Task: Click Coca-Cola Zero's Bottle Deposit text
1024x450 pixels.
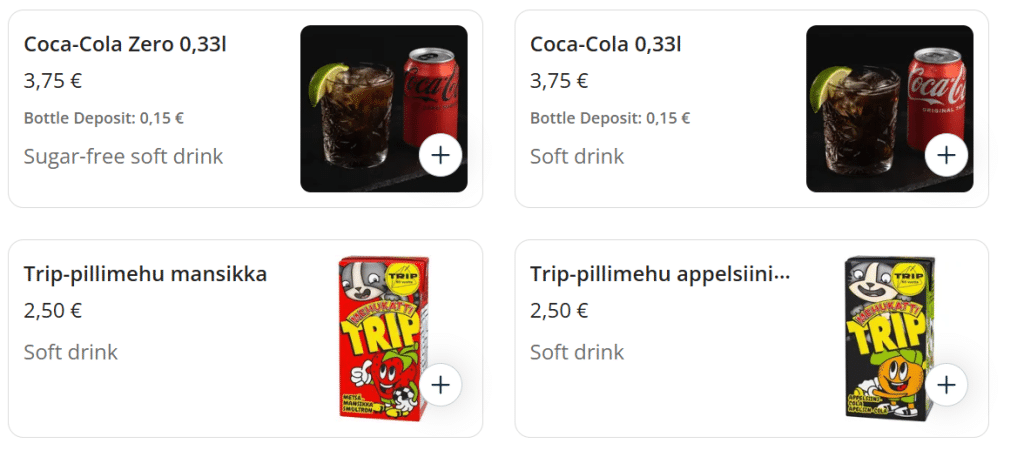Action: (x=104, y=118)
